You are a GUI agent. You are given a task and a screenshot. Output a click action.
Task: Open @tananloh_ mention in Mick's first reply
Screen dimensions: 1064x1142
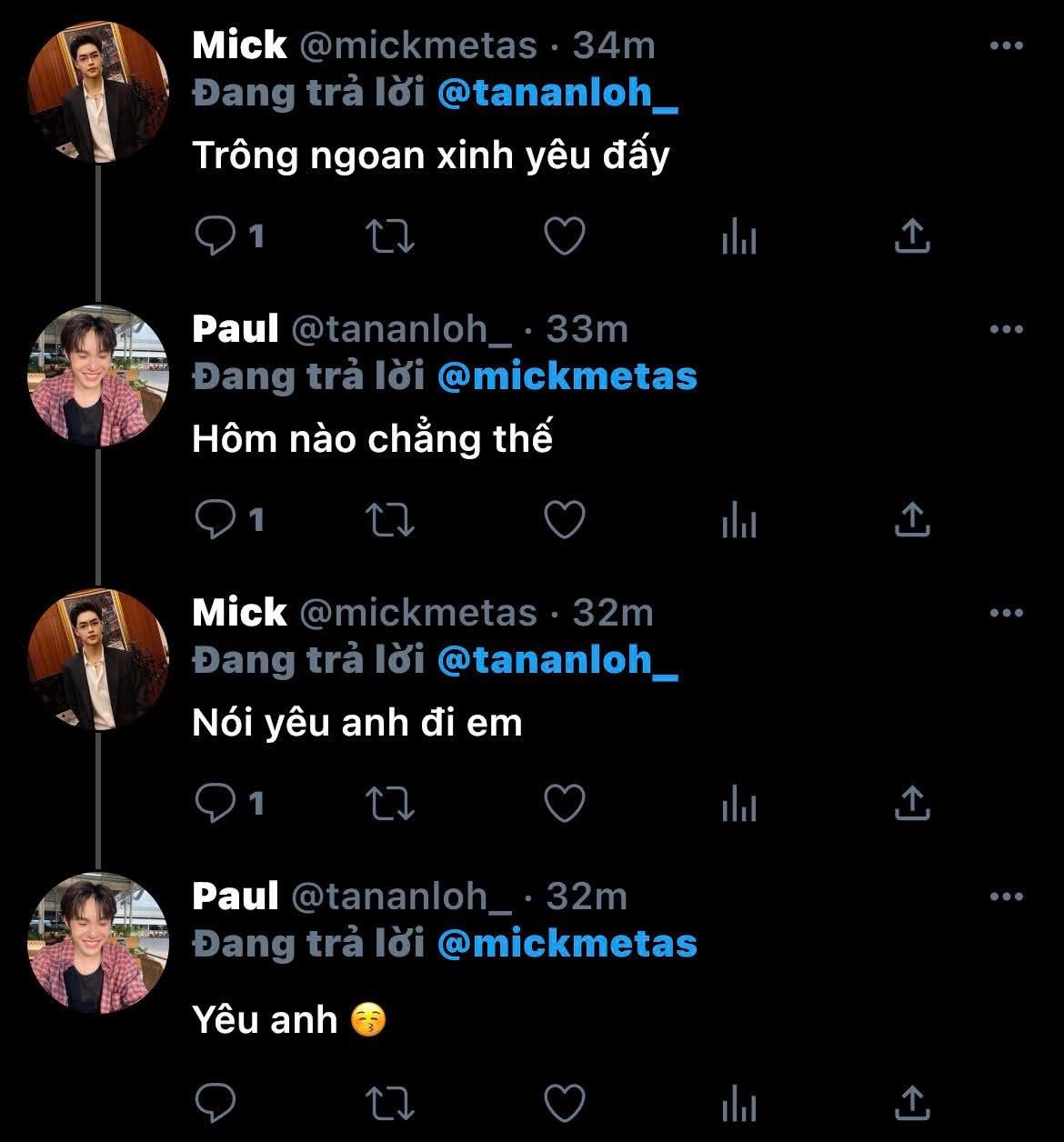pos(557,94)
